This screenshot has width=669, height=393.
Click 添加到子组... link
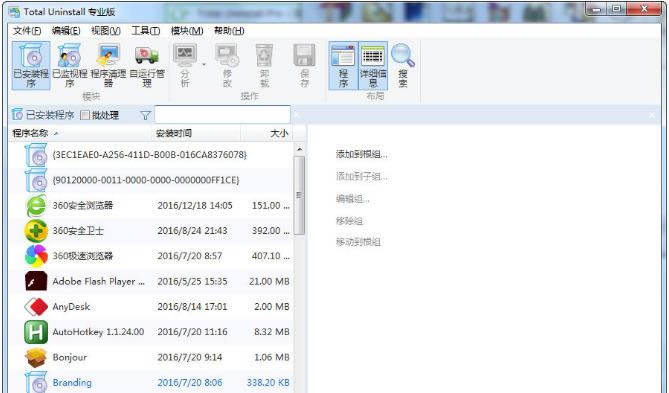click(361, 176)
